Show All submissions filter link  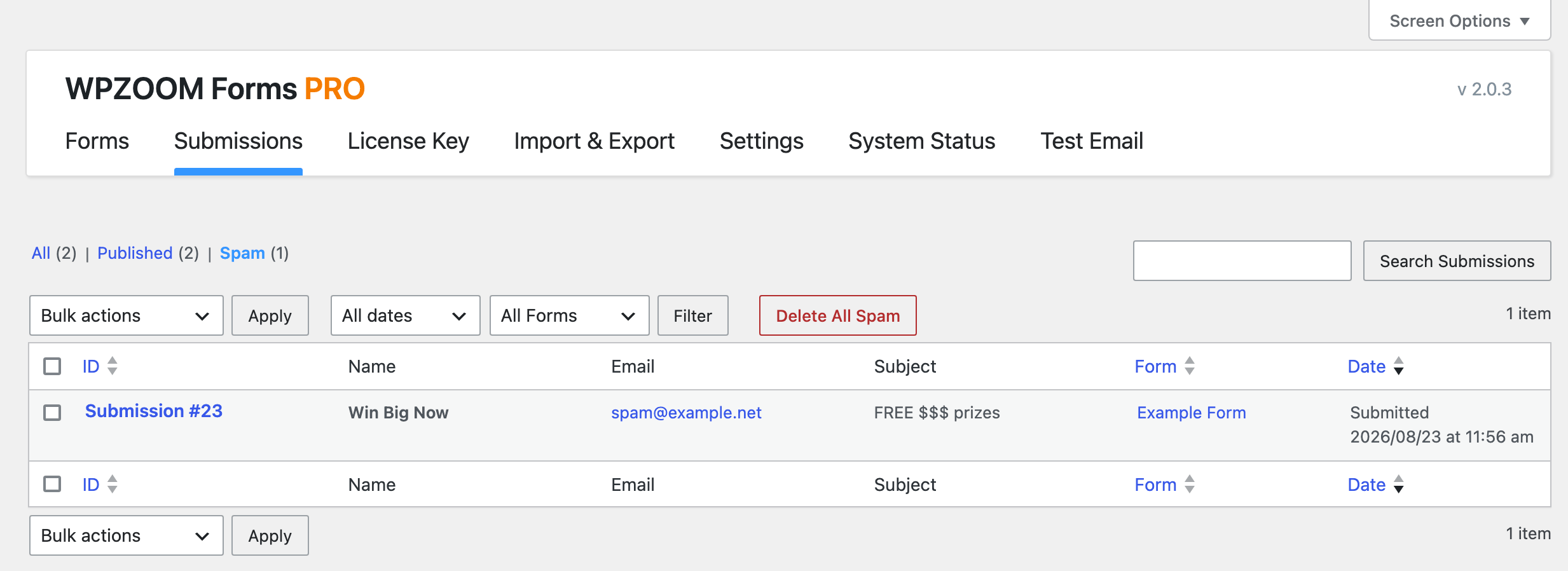pyautogui.click(x=41, y=253)
